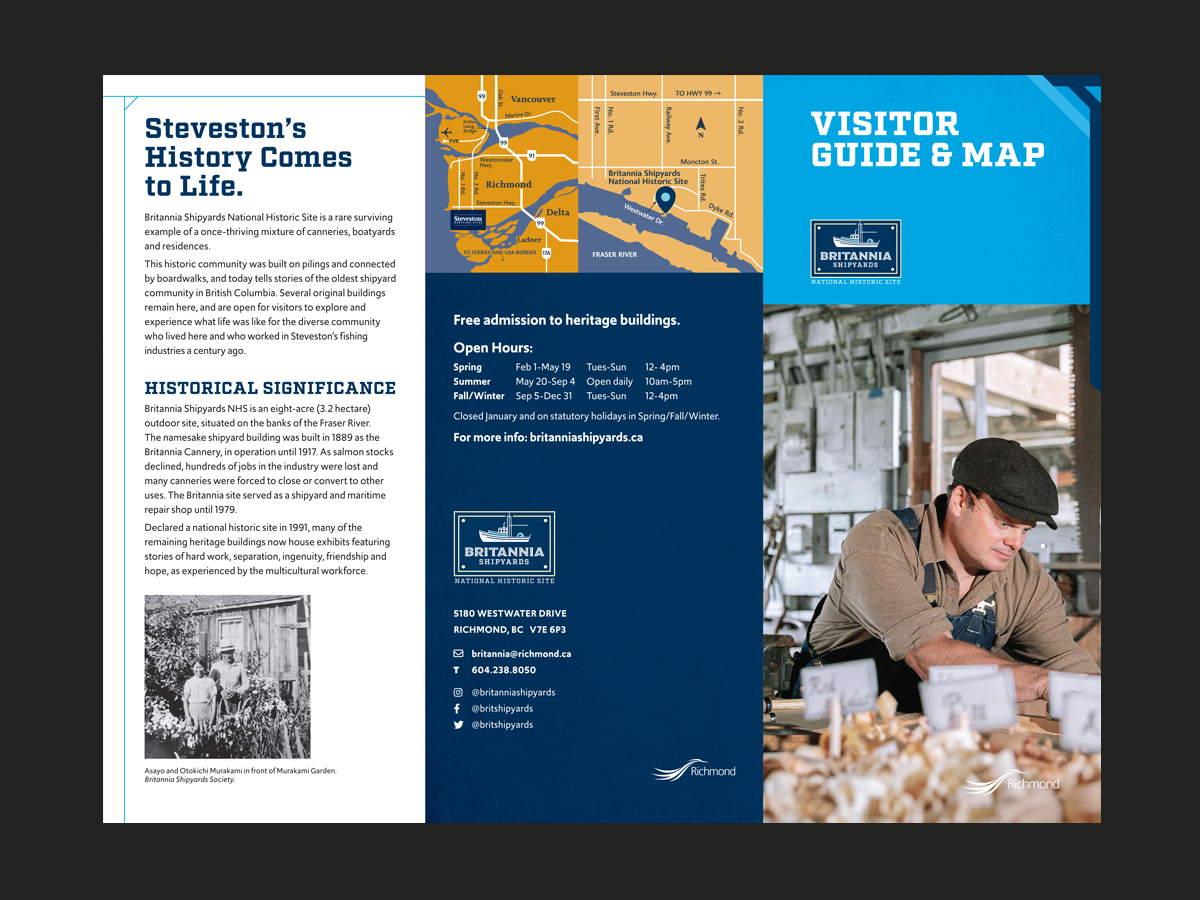
Task: Click the 'Fall/Winter' hours row label
Action: [x=479, y=396]
